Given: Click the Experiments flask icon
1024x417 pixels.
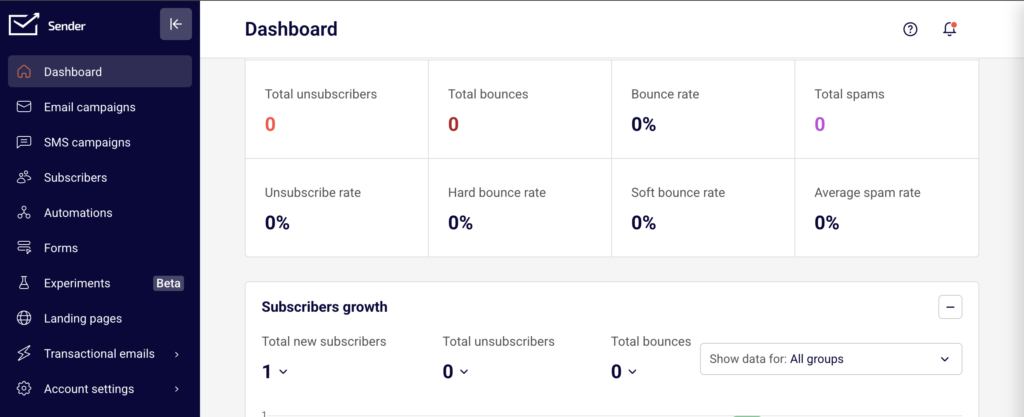Looking at the screenshot, I should (x=24, y=283).
